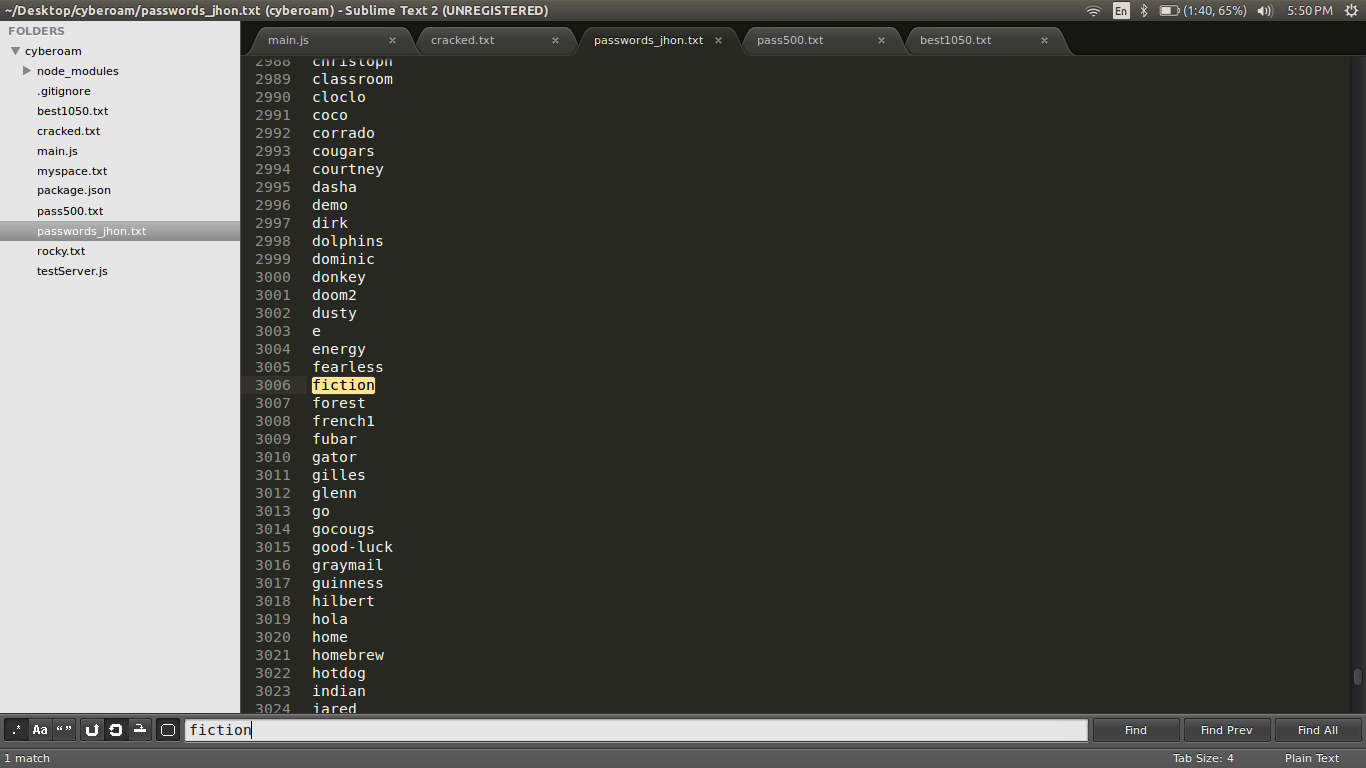Open testServer.js in the sidebar
Image resolution: width=1366 pixels, height=768 pixels.
[72, 271]
